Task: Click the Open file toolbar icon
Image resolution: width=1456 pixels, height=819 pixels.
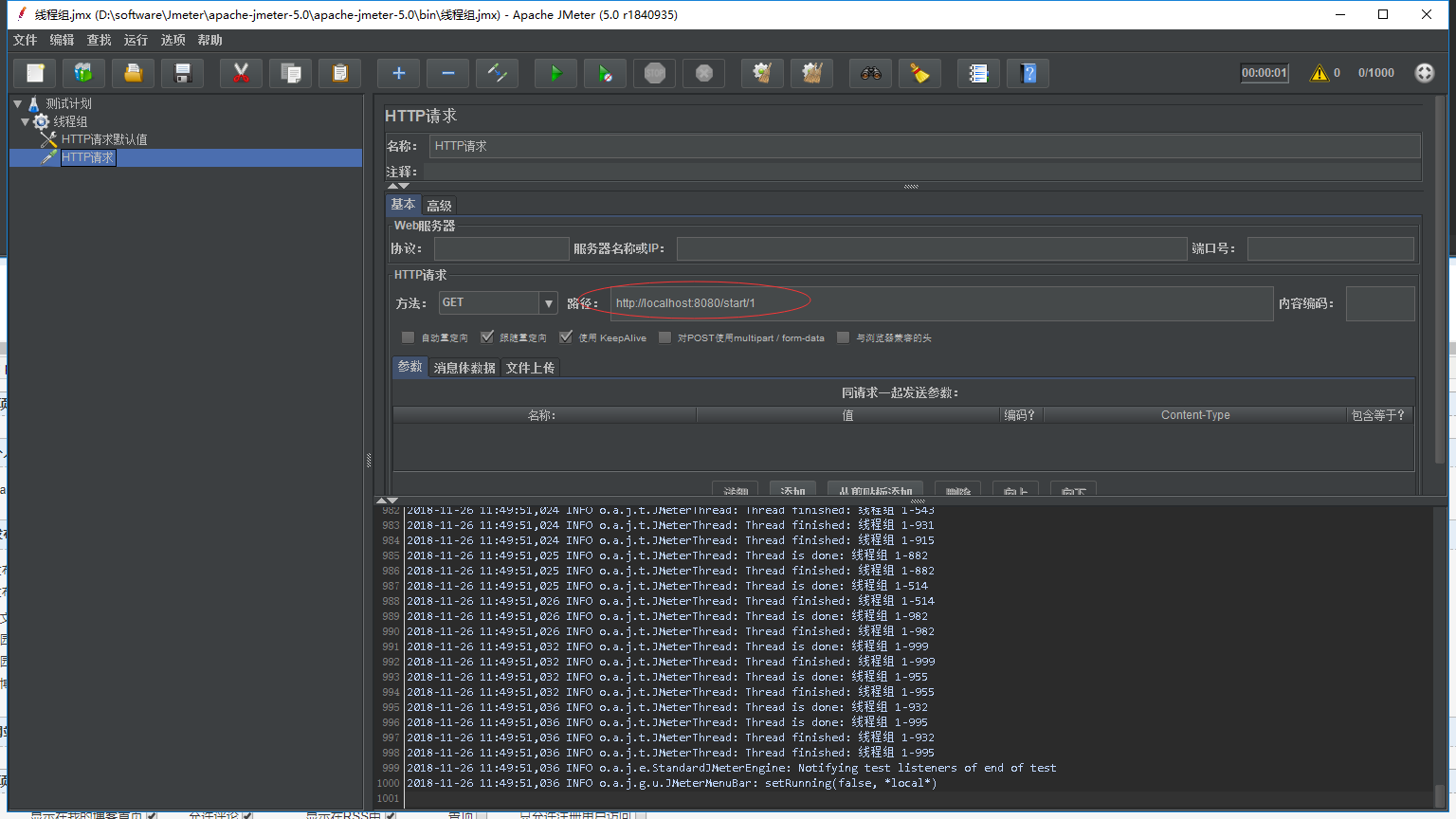Action: click(x=134, y=73)
